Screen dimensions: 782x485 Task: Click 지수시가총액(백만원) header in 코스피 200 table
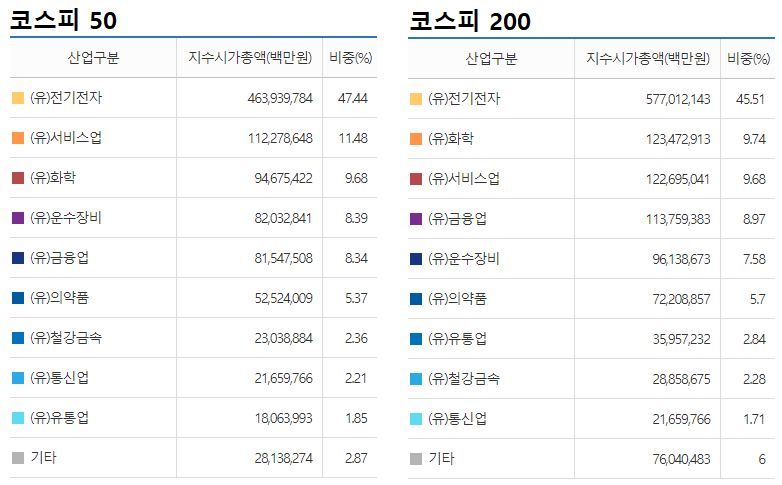pos(648,59)
